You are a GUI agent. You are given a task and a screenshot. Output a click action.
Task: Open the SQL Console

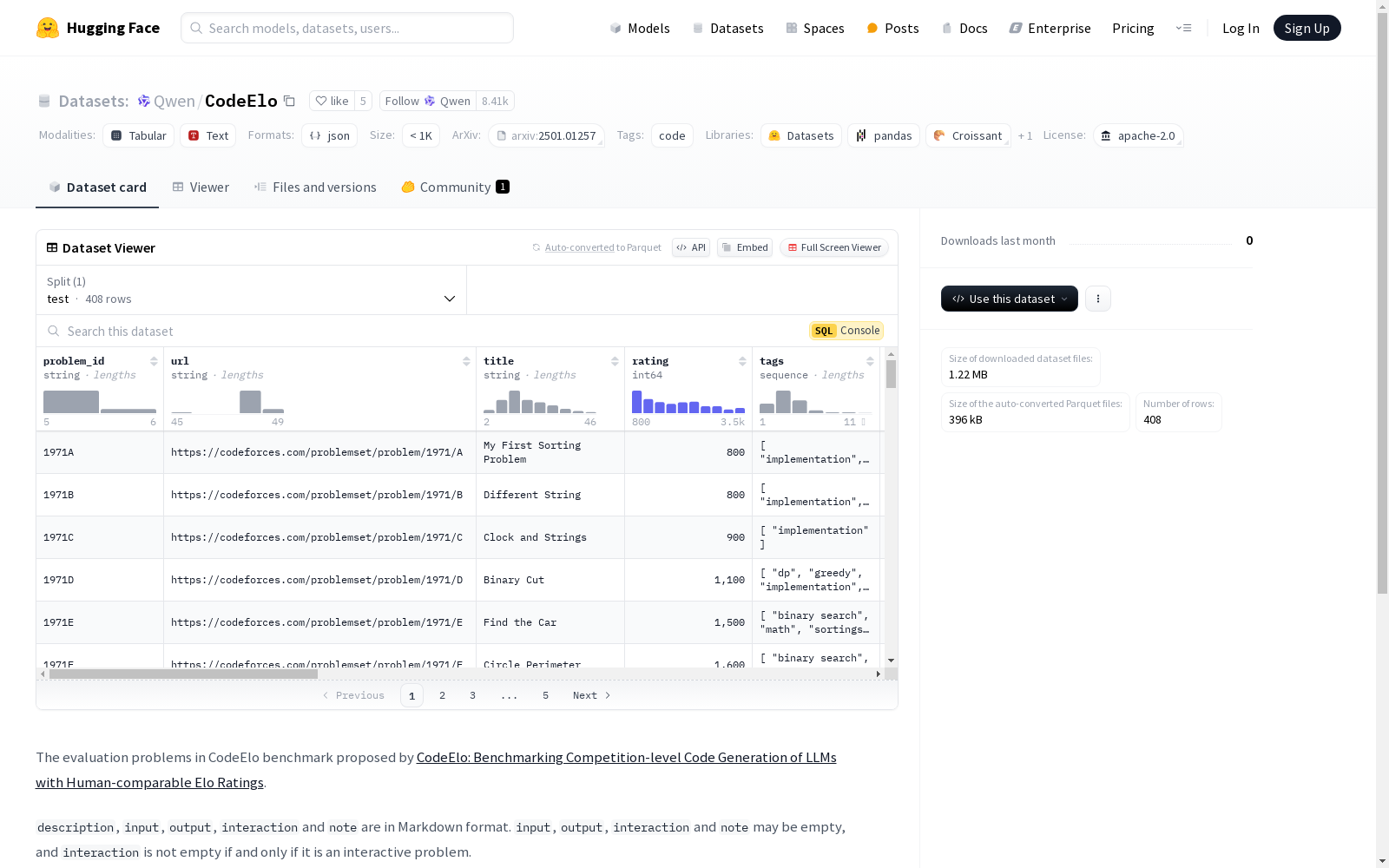pos(846,331)
